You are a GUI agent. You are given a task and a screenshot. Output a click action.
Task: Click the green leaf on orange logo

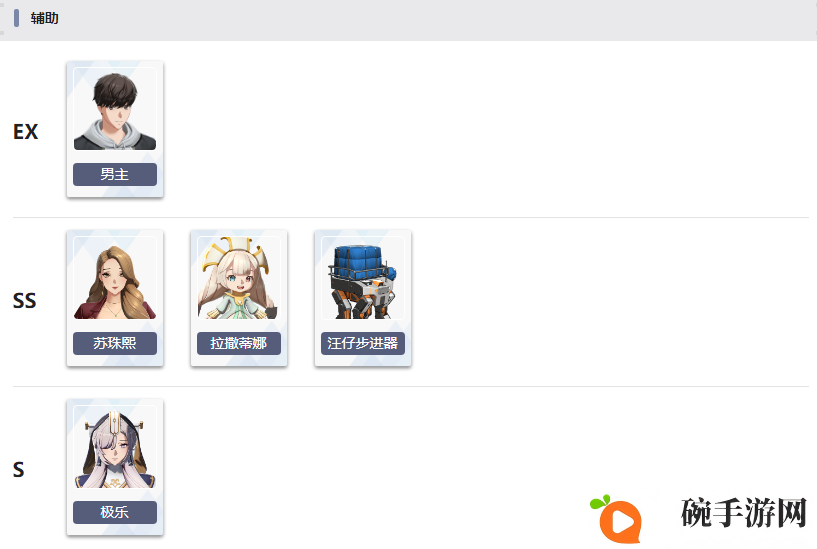tap(600, 502)
